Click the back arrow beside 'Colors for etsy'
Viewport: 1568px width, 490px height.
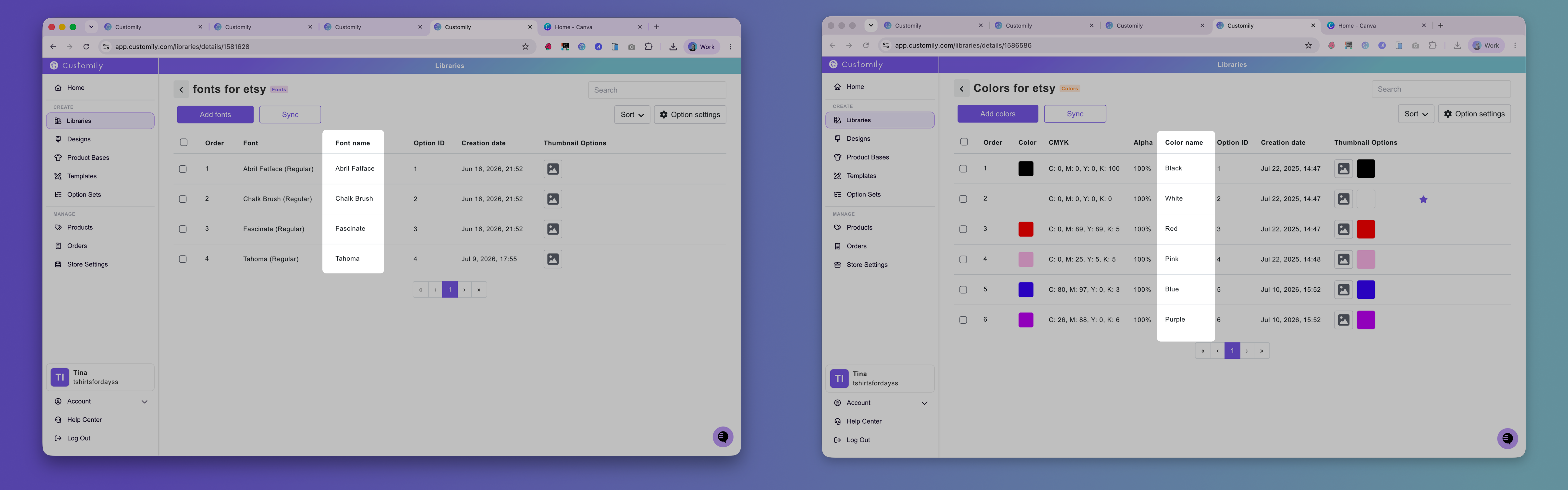pyautogui.click(x=962, y=89)
